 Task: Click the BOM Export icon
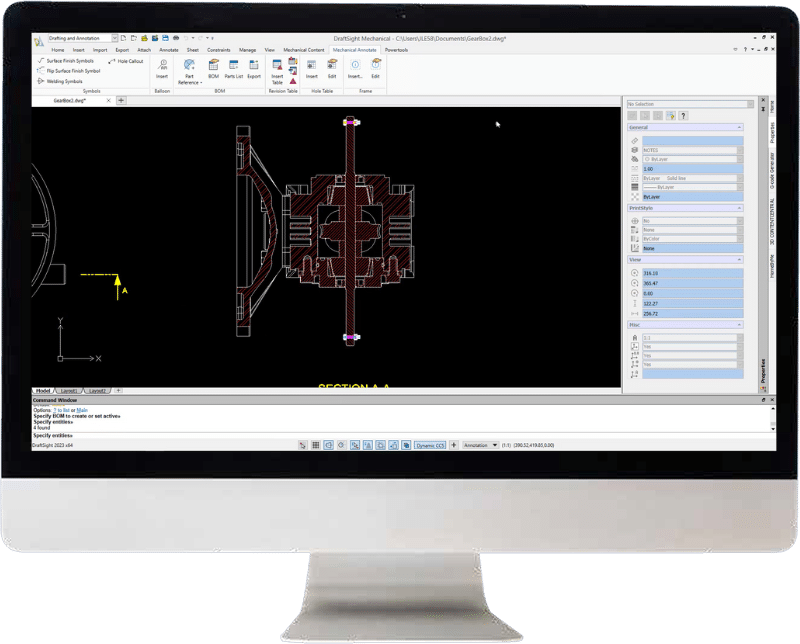[254, 68]
